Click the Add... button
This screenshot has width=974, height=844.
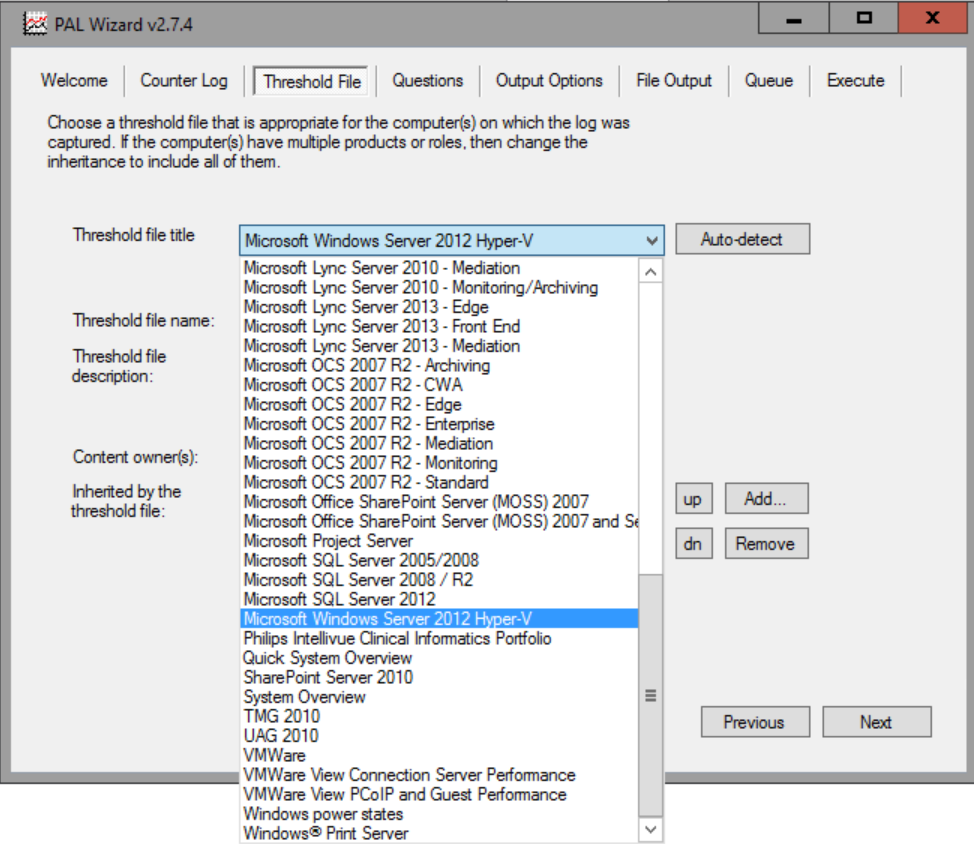click(x=765, y=498)
